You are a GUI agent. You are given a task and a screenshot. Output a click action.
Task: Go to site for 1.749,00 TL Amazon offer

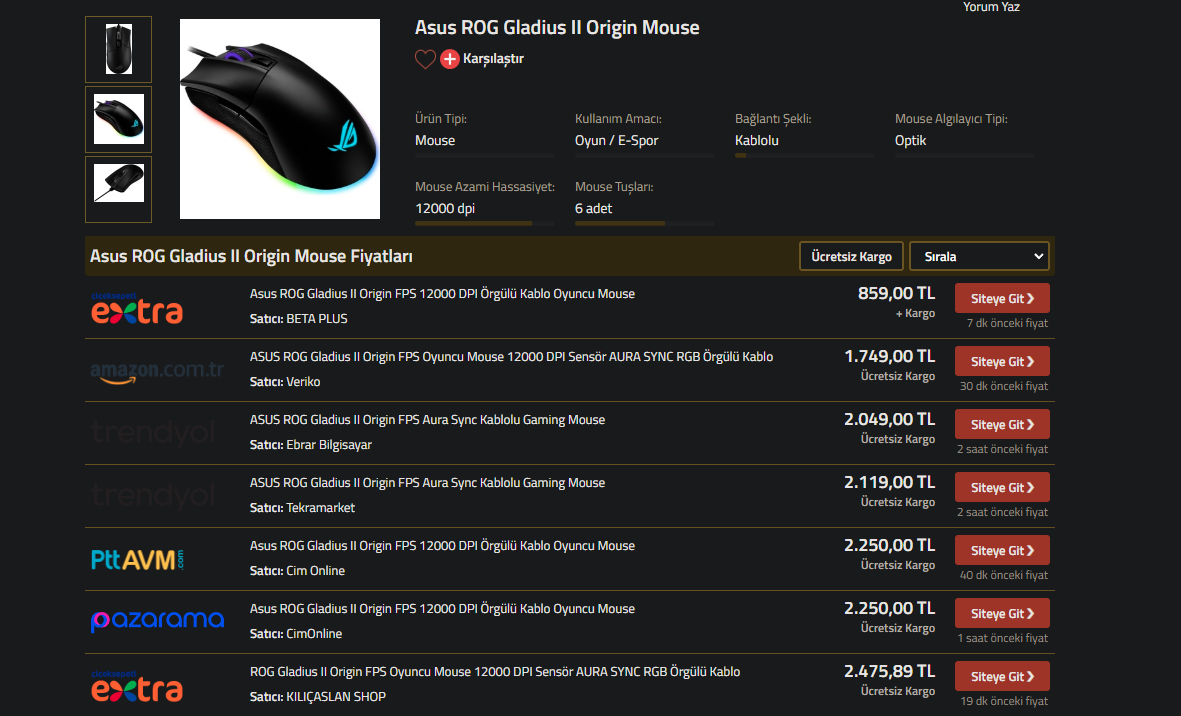[1002, 361]
